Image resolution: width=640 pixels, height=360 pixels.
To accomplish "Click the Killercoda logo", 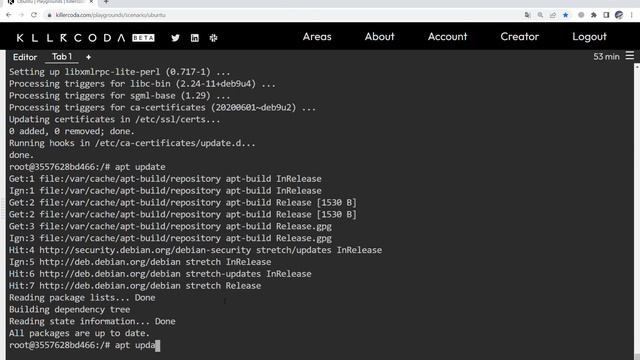I will (x=71, y=38).
